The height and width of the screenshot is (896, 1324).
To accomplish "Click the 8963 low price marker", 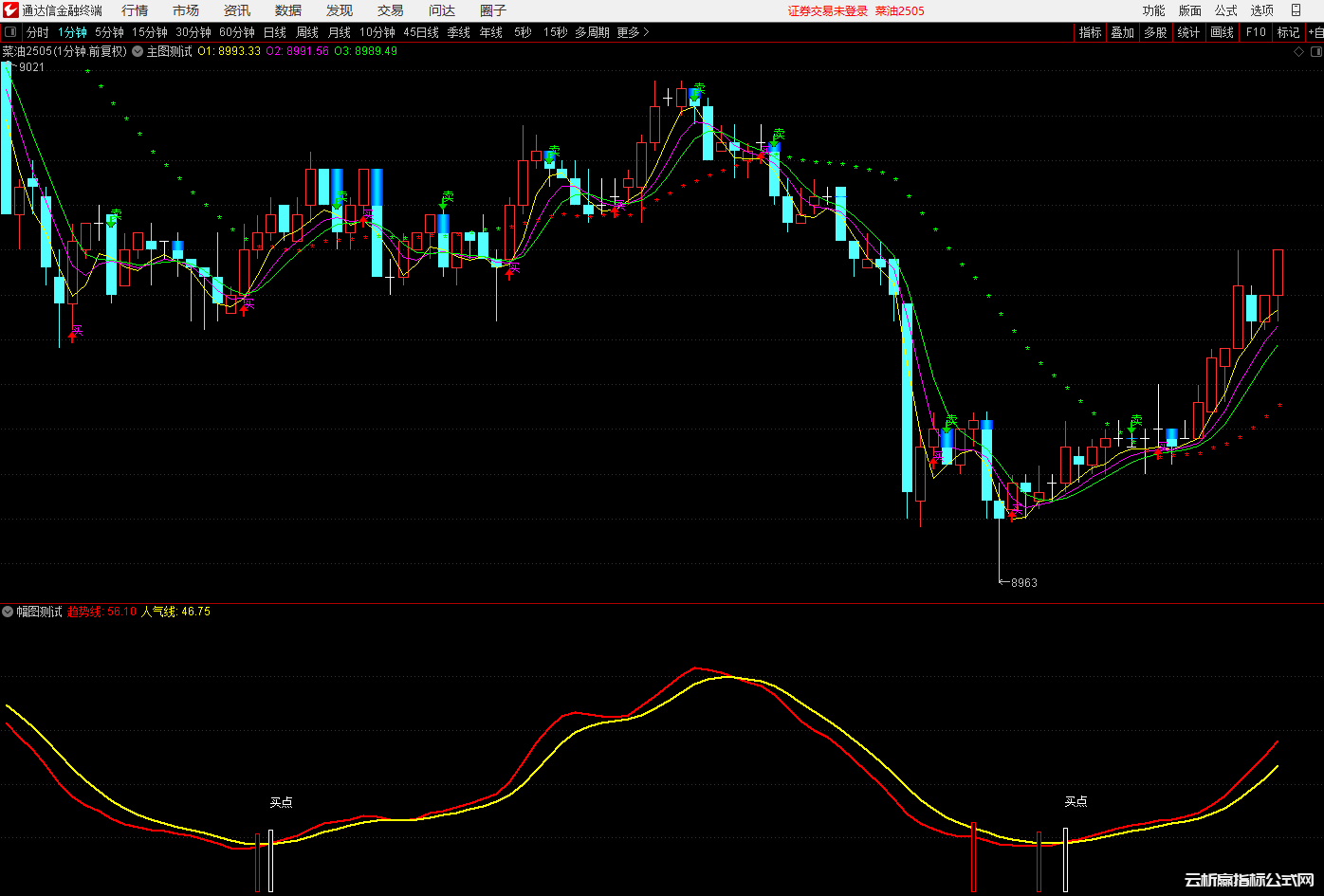I will click(1022, 583).
